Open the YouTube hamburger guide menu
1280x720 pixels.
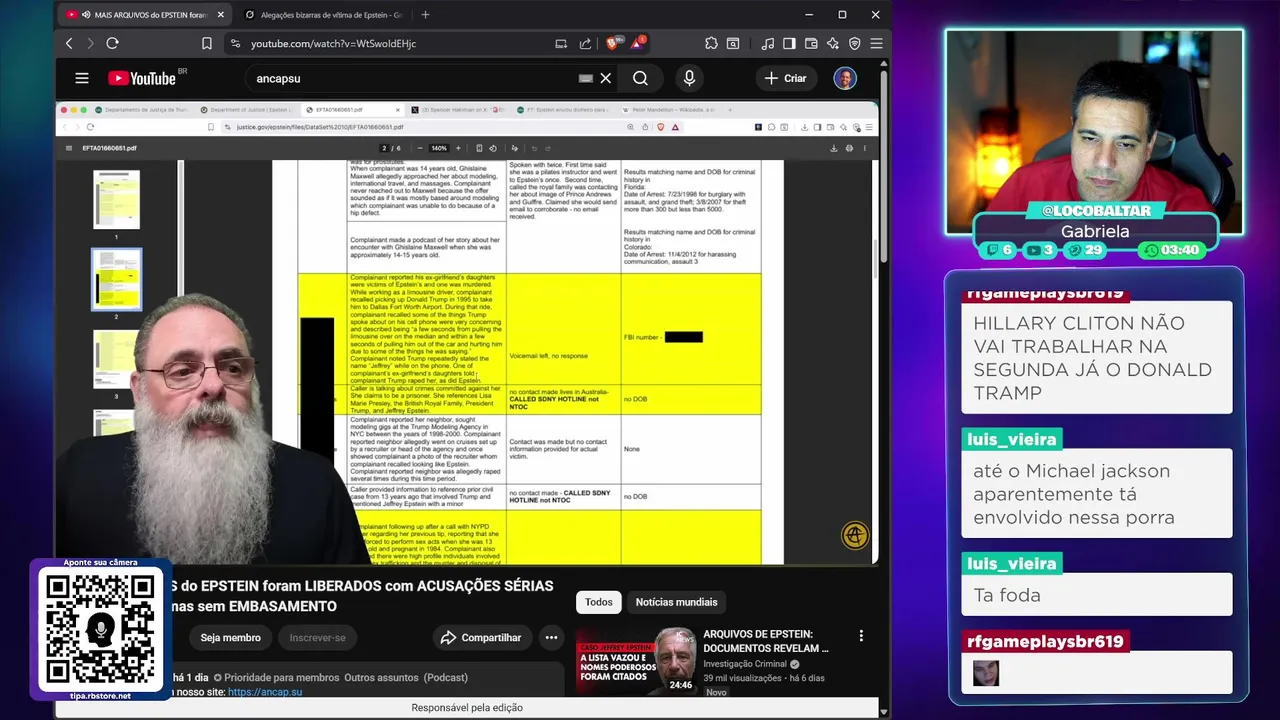click(x=82, y=78)
